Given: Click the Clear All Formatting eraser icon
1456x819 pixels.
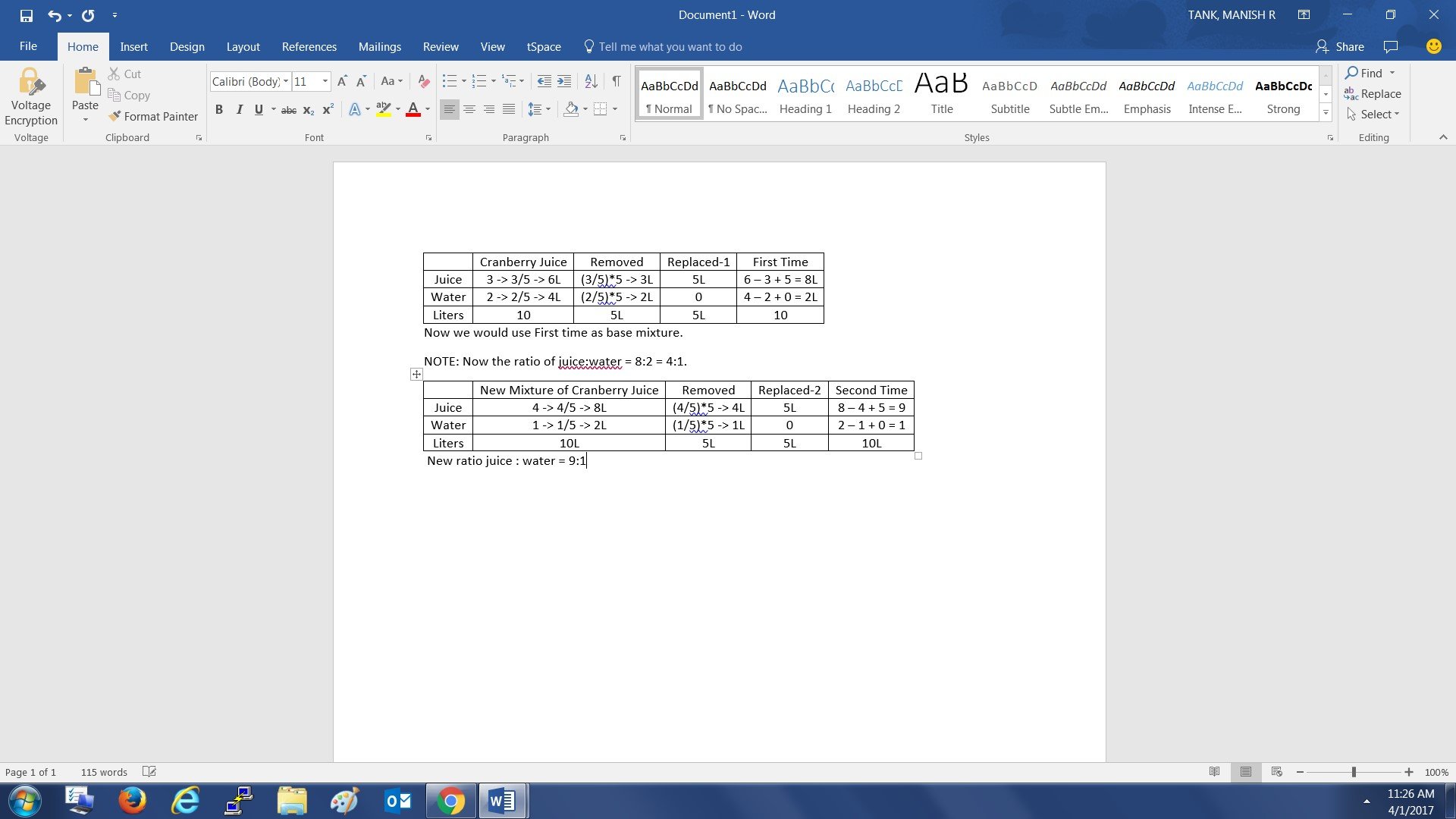Looking at the screenshot, I should pyautogui.click(x=424, y=81).
